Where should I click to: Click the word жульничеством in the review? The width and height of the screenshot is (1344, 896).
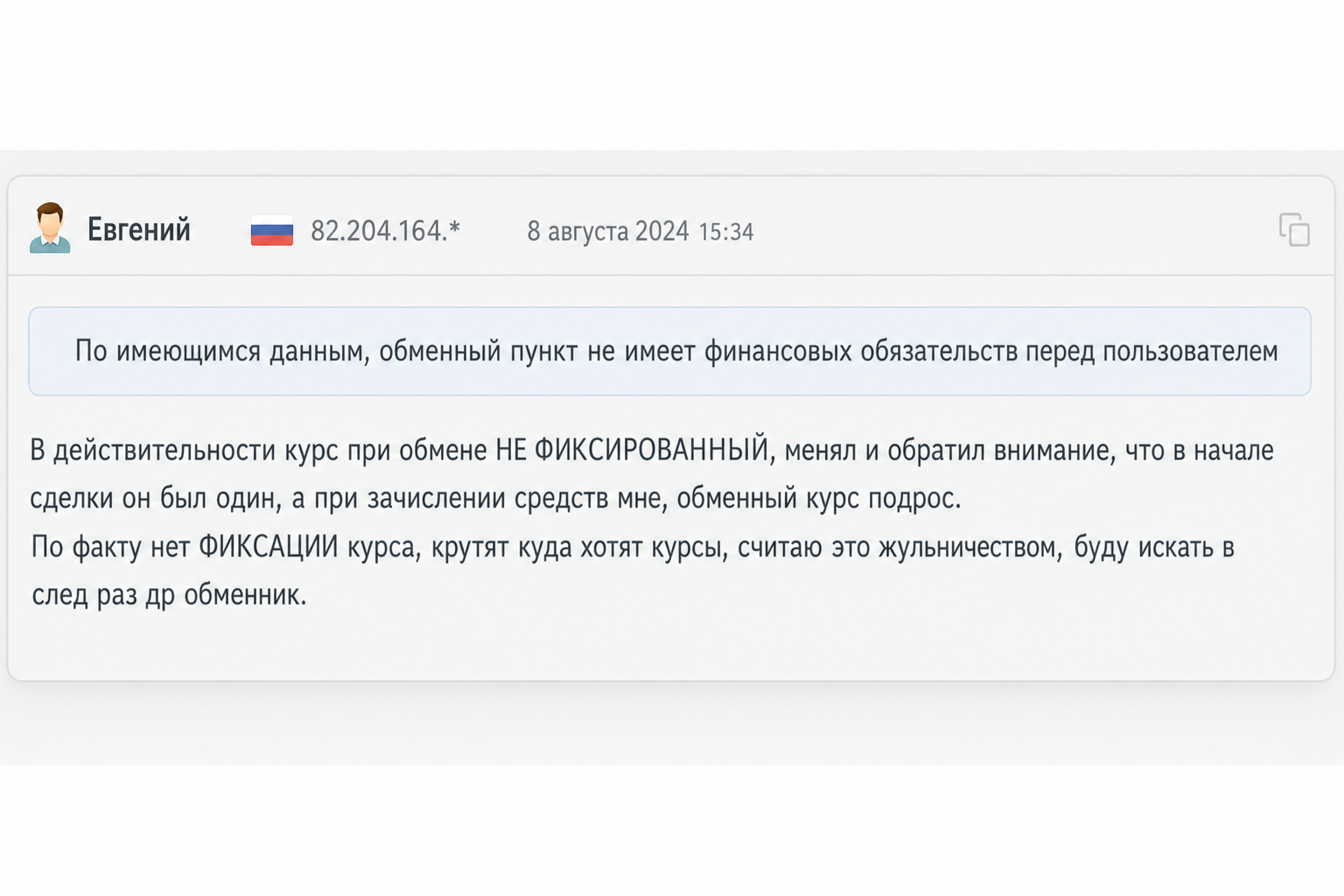[x=970, y=547]
